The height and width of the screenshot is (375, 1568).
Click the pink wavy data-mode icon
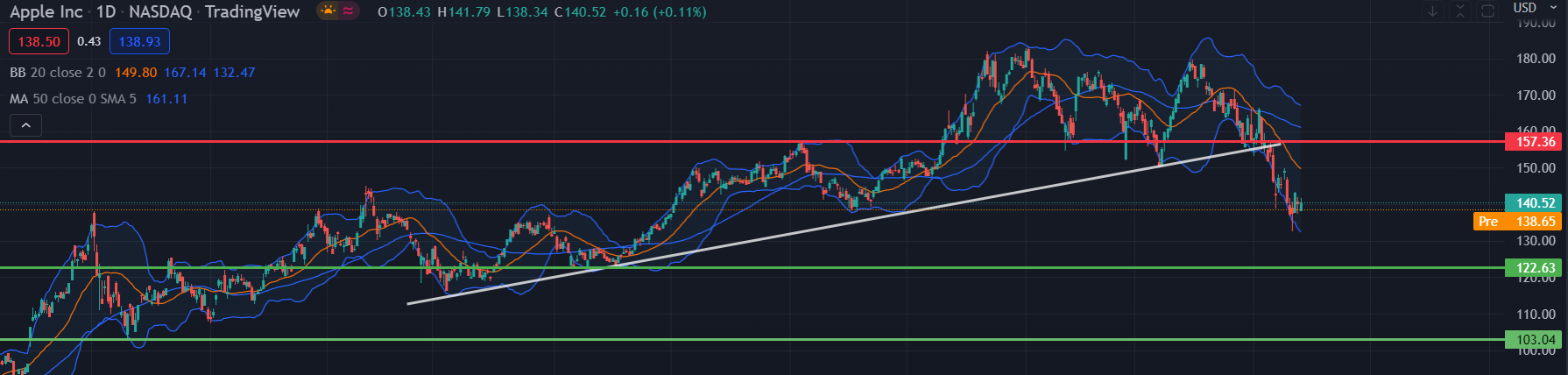pos(348,11)
